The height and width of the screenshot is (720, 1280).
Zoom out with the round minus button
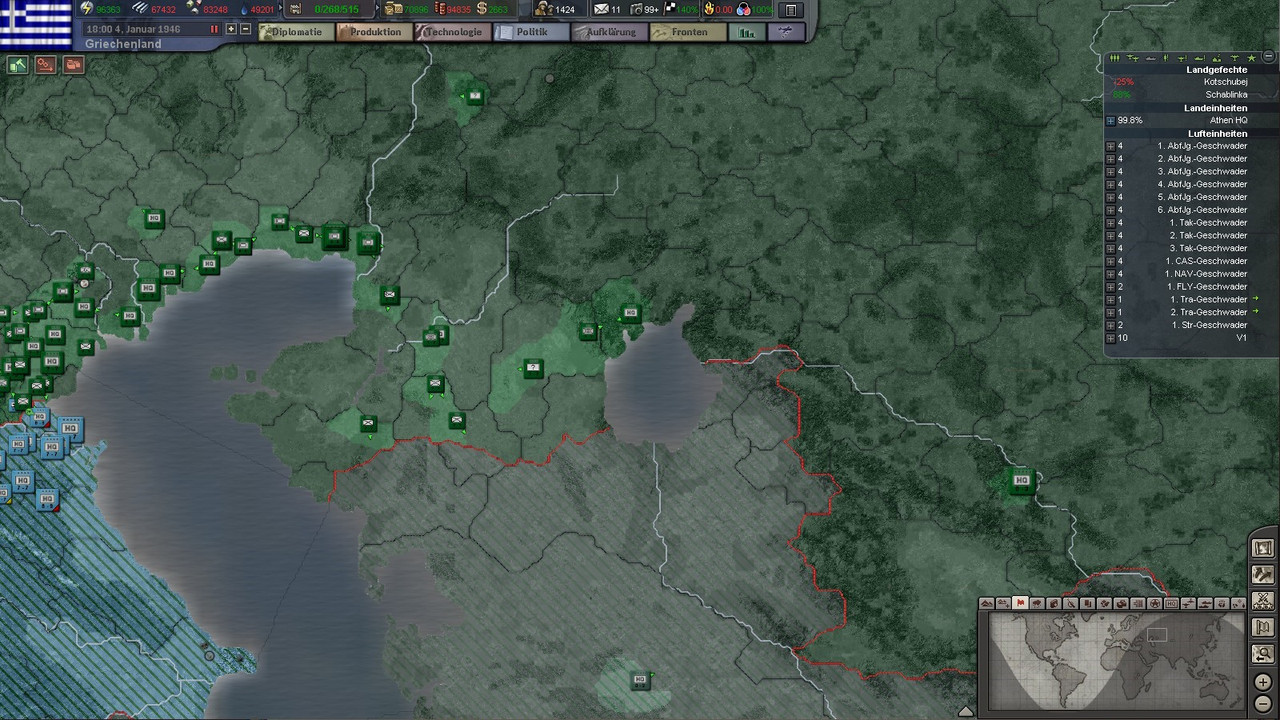[x=1263, y=703]
